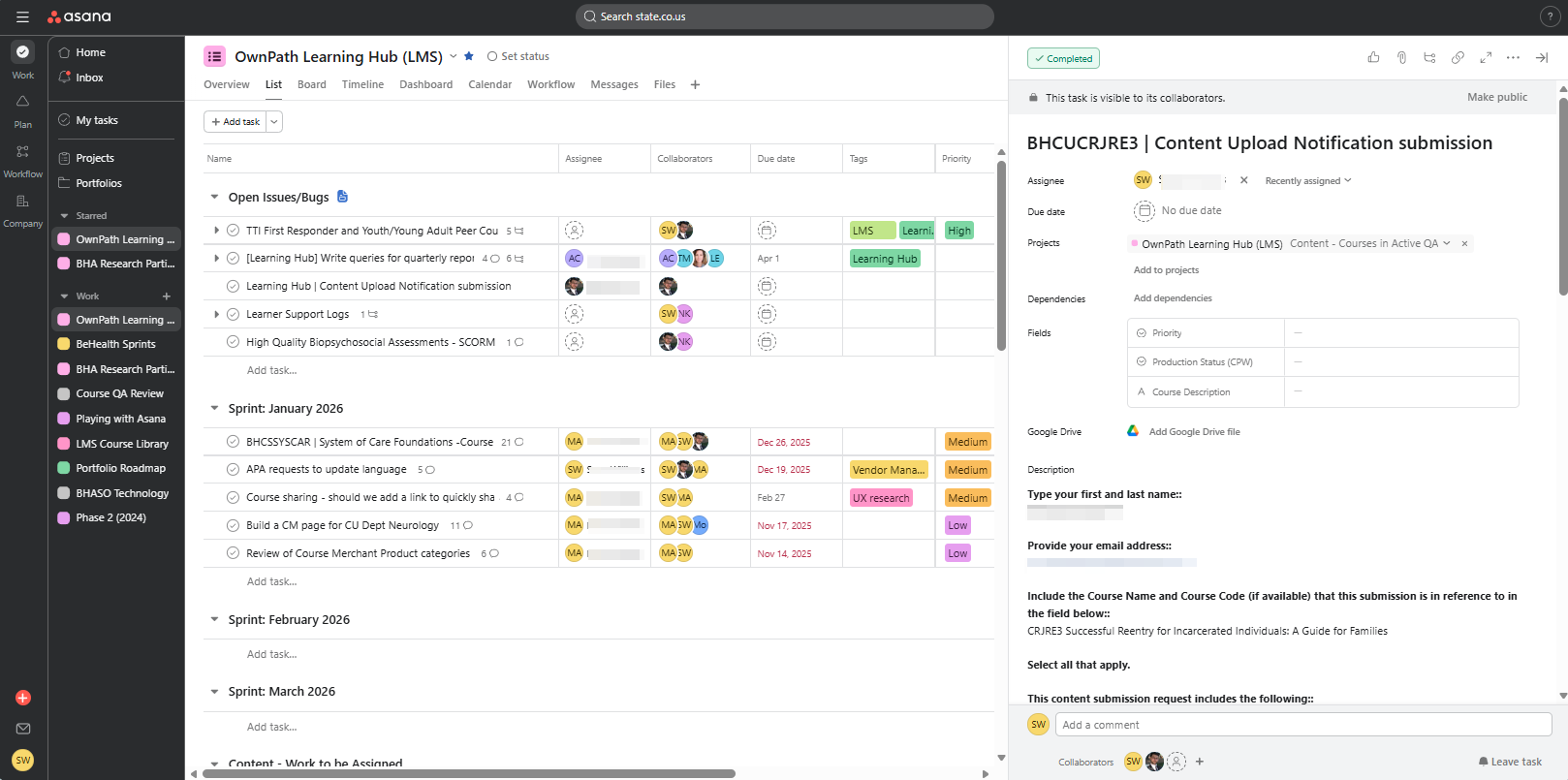Screen dimensions: 1568x780
Task: Toggle the Completed status button
Action: click(x=1063, y=58)
